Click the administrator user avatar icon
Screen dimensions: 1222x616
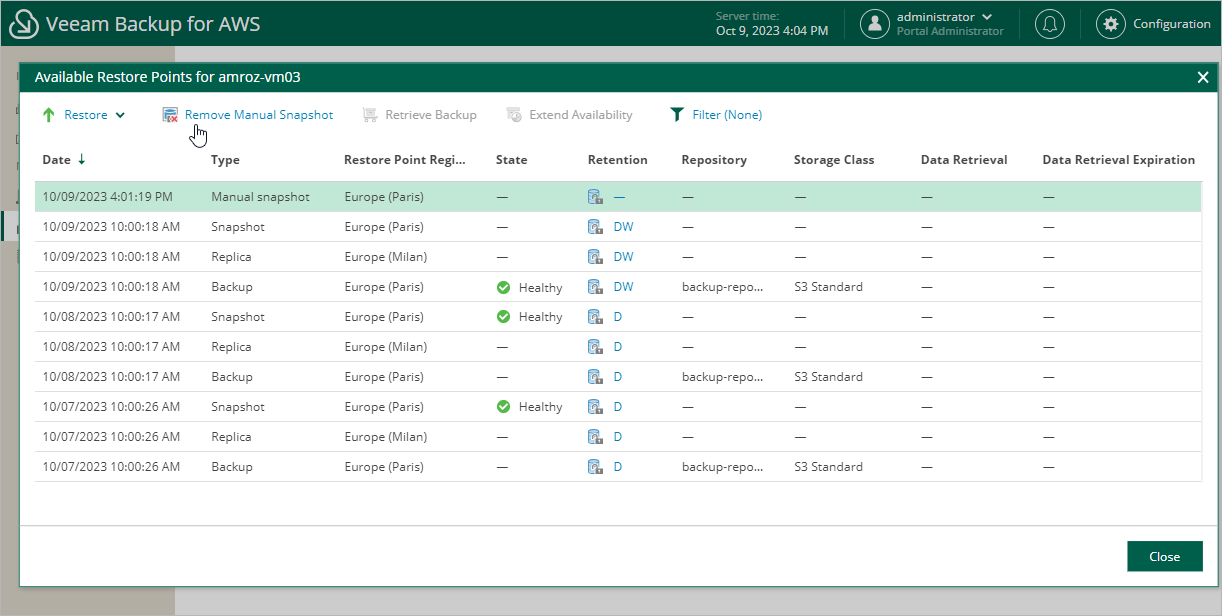(875, 24)
